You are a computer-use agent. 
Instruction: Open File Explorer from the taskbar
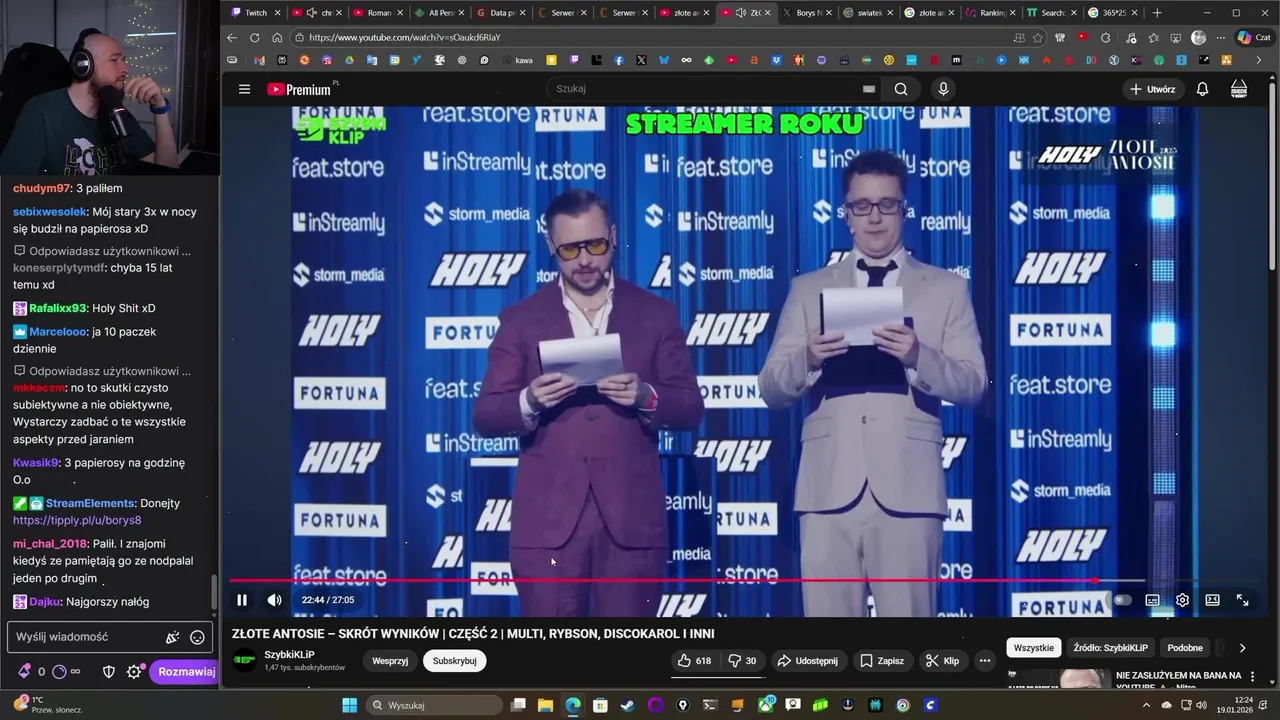(546, 705)
